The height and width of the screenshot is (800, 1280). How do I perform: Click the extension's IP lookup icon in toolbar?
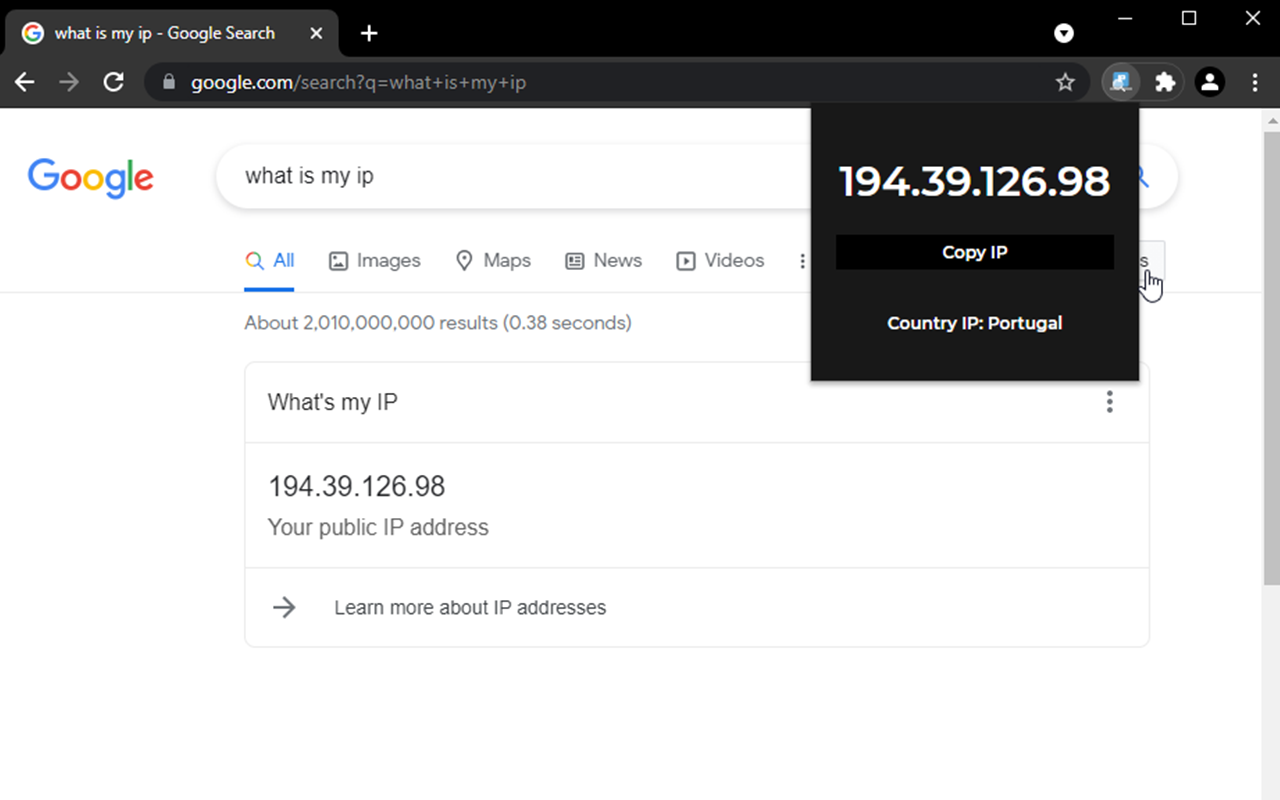click(x=1121, y=81)
